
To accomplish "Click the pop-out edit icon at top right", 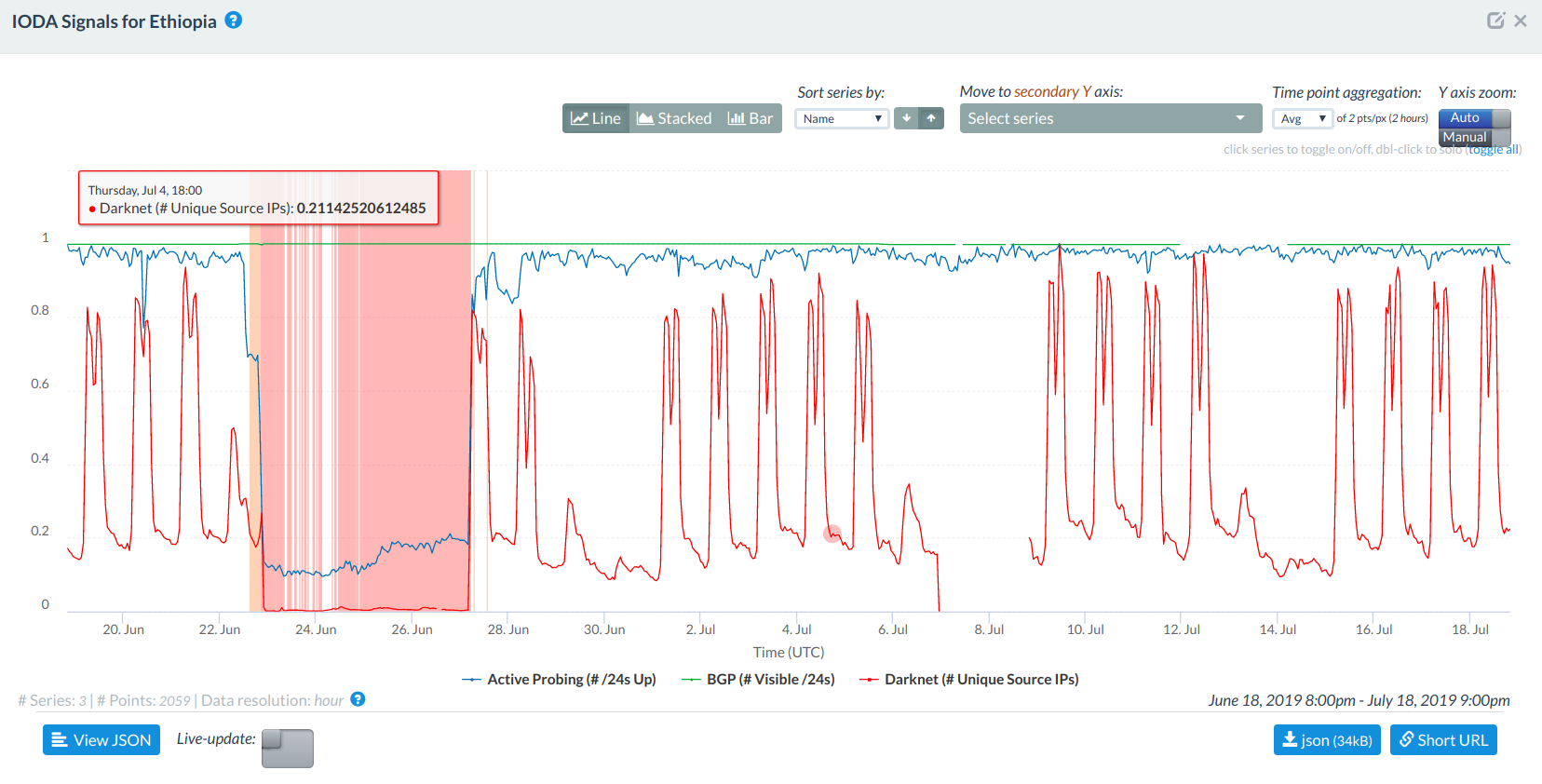I will point(1495,20).
